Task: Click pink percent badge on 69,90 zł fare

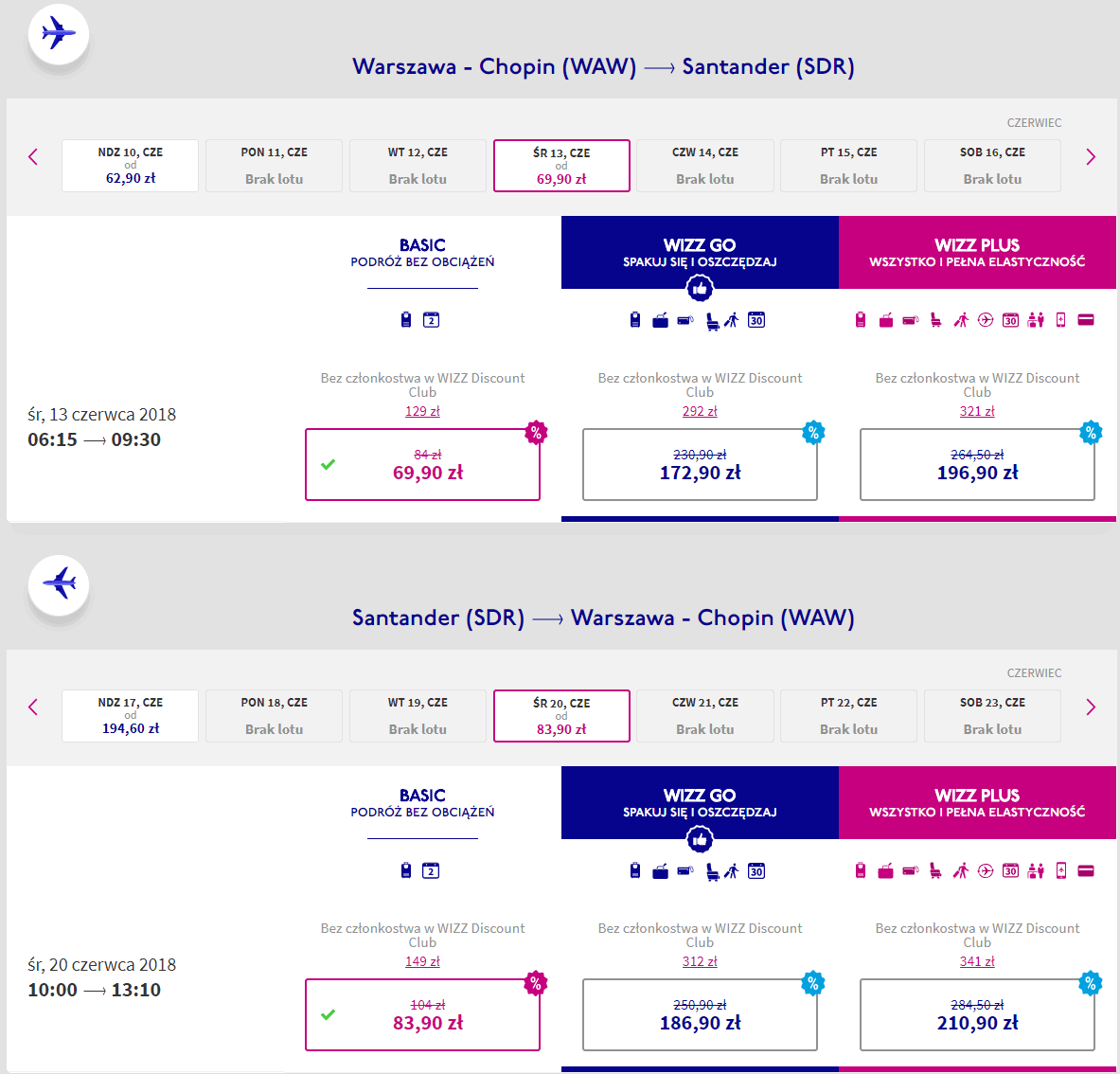Action: (536, 432)
